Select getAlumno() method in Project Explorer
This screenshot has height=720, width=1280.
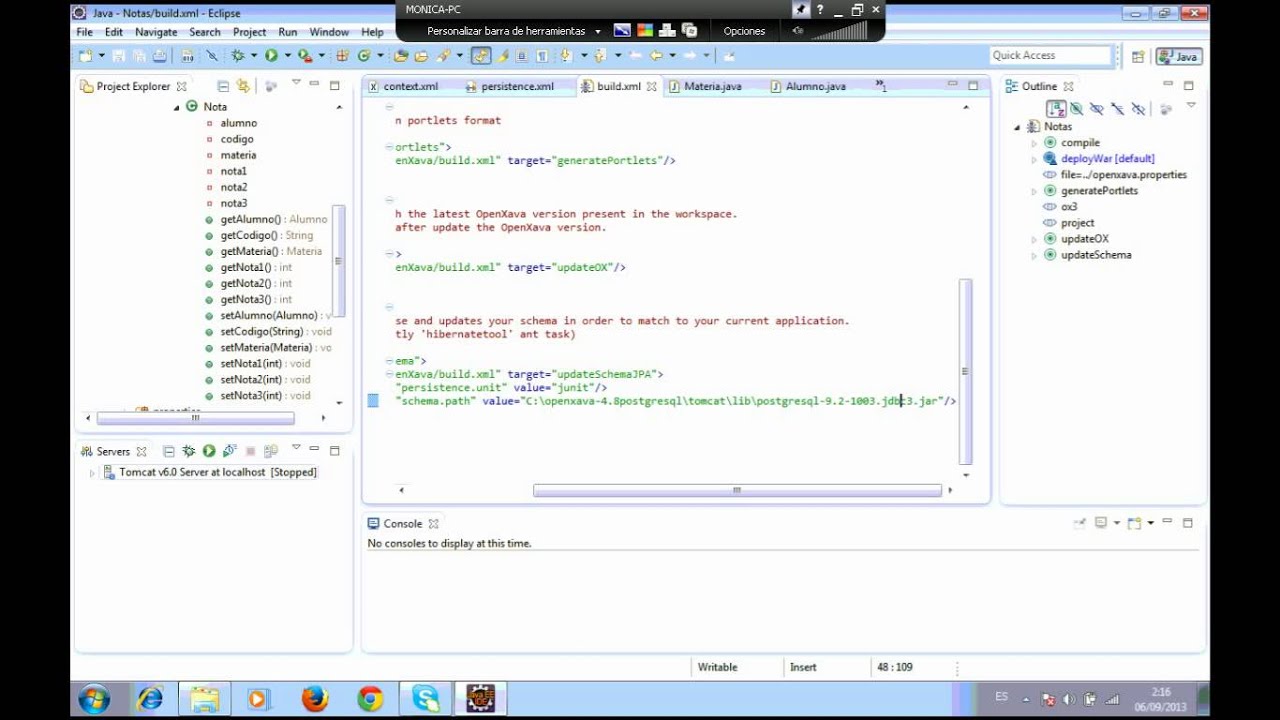click(x=273, y=219)
